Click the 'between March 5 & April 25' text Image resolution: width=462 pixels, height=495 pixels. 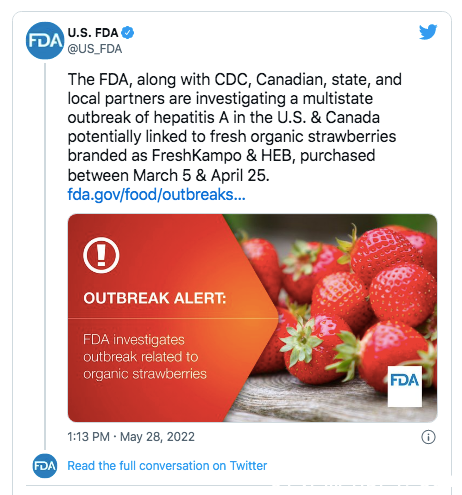(x=168, y=175)
